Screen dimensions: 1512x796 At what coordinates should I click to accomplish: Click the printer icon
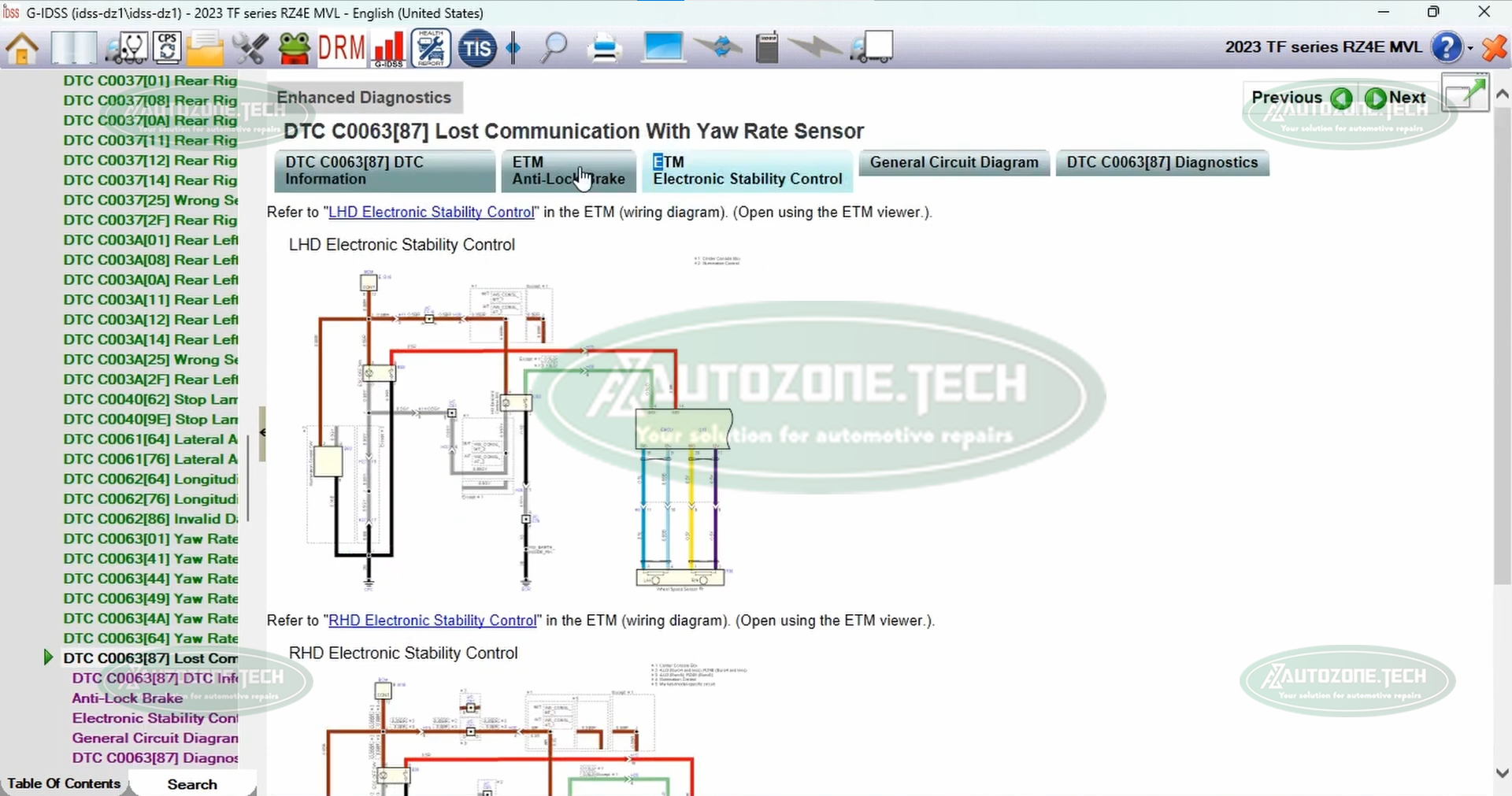[x=606, y=48]
